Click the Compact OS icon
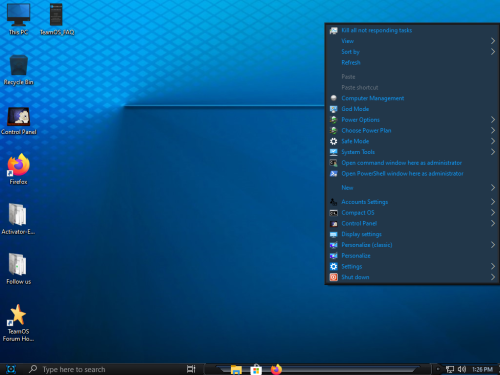 click(x=333, y=213)
